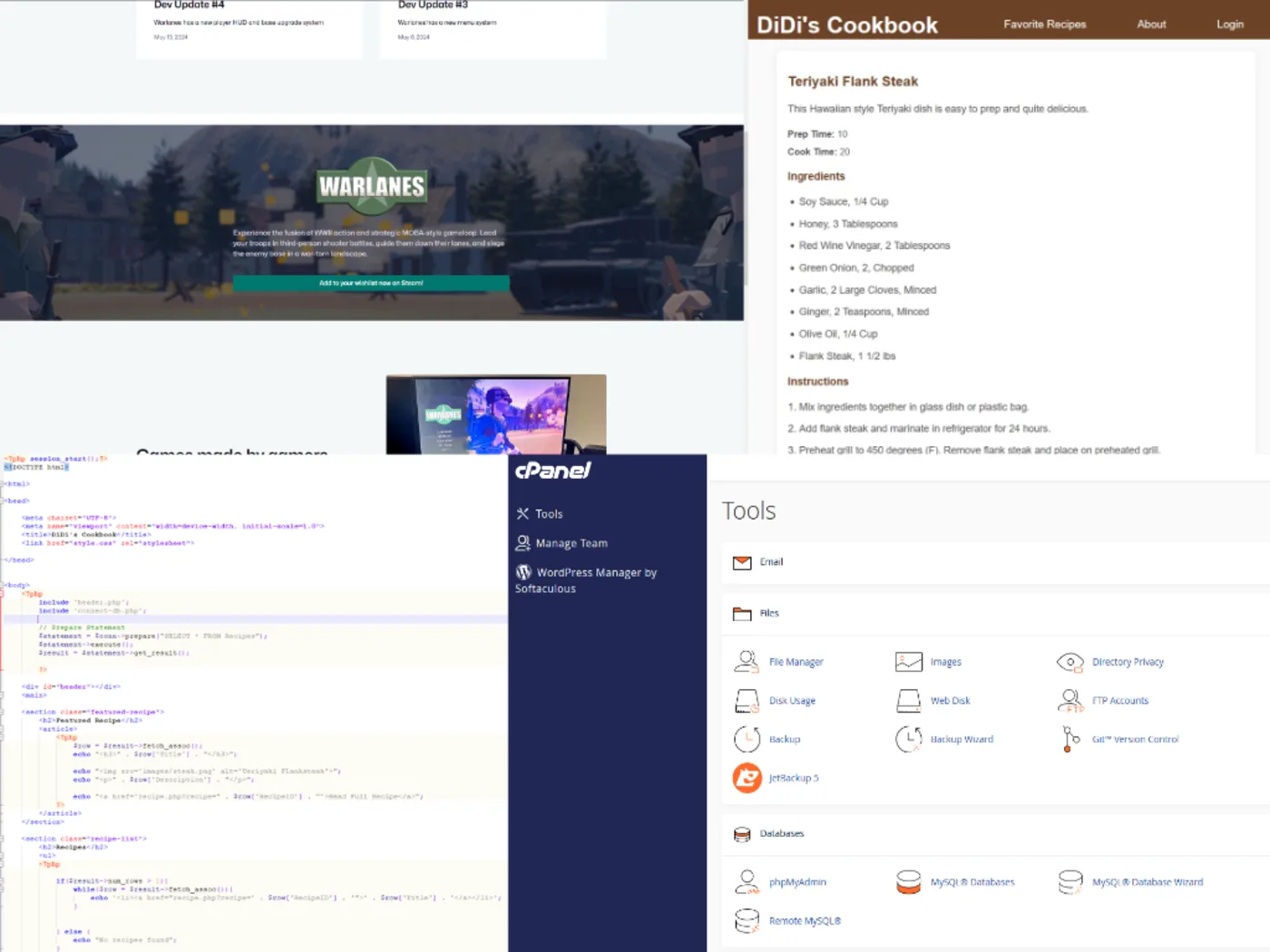Collapse the Files section header
The image size is (1270, 952).
(x=996, y=614)
